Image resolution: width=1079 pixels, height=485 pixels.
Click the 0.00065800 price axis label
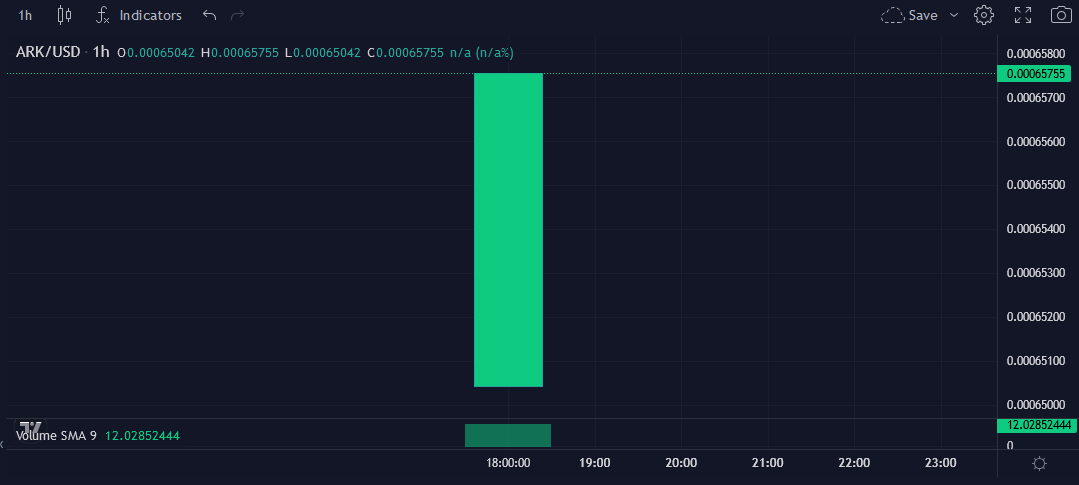1036,54
